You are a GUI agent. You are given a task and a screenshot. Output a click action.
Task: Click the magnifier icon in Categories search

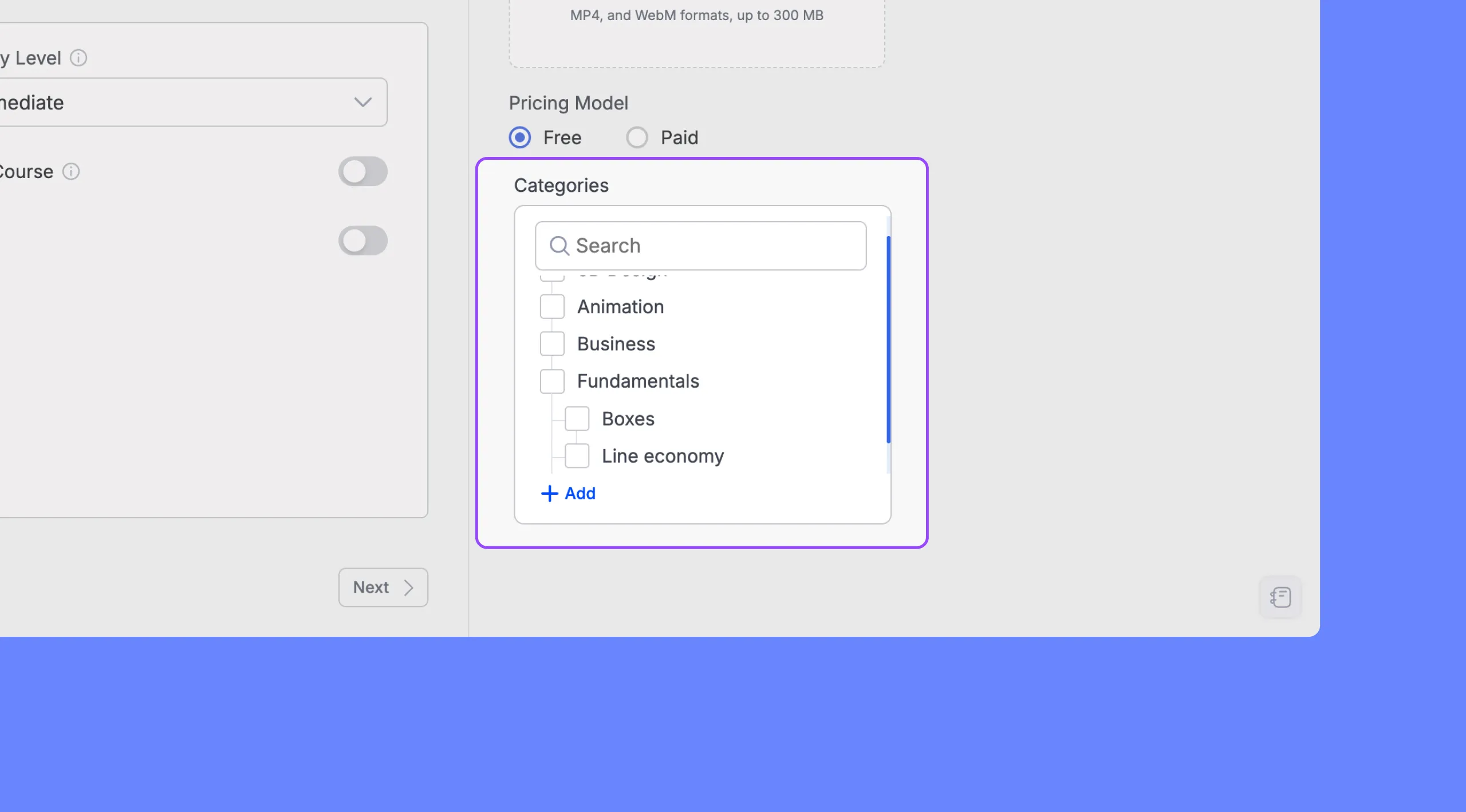(559, 246)
